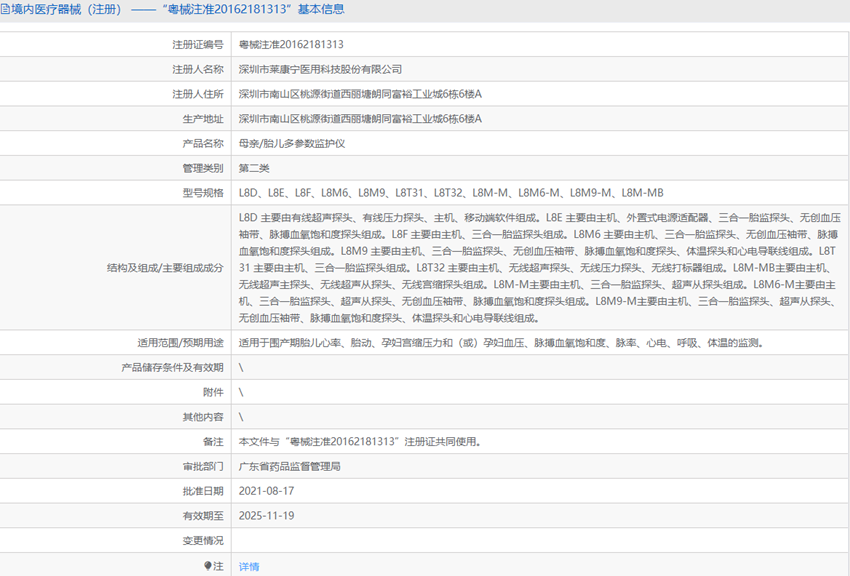Viewport: 850px width, 576px height.
Task: Select registration number 粤械注准20162181313 value cell
Action: (x=291, y=44)
